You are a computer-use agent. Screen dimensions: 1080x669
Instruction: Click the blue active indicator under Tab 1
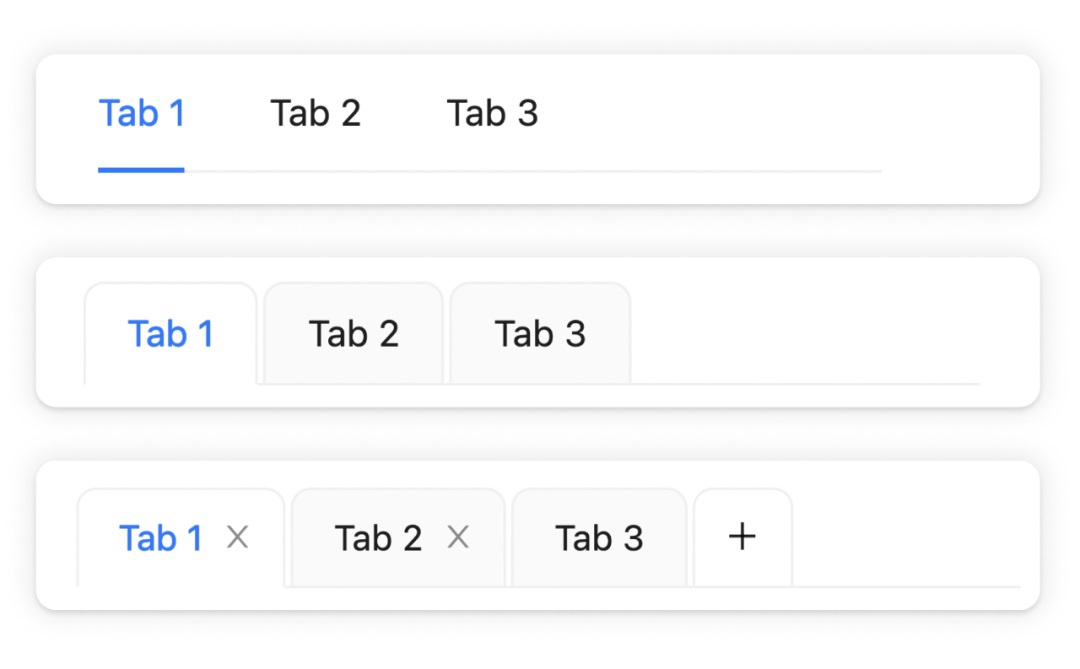click(x=141, y=170)
